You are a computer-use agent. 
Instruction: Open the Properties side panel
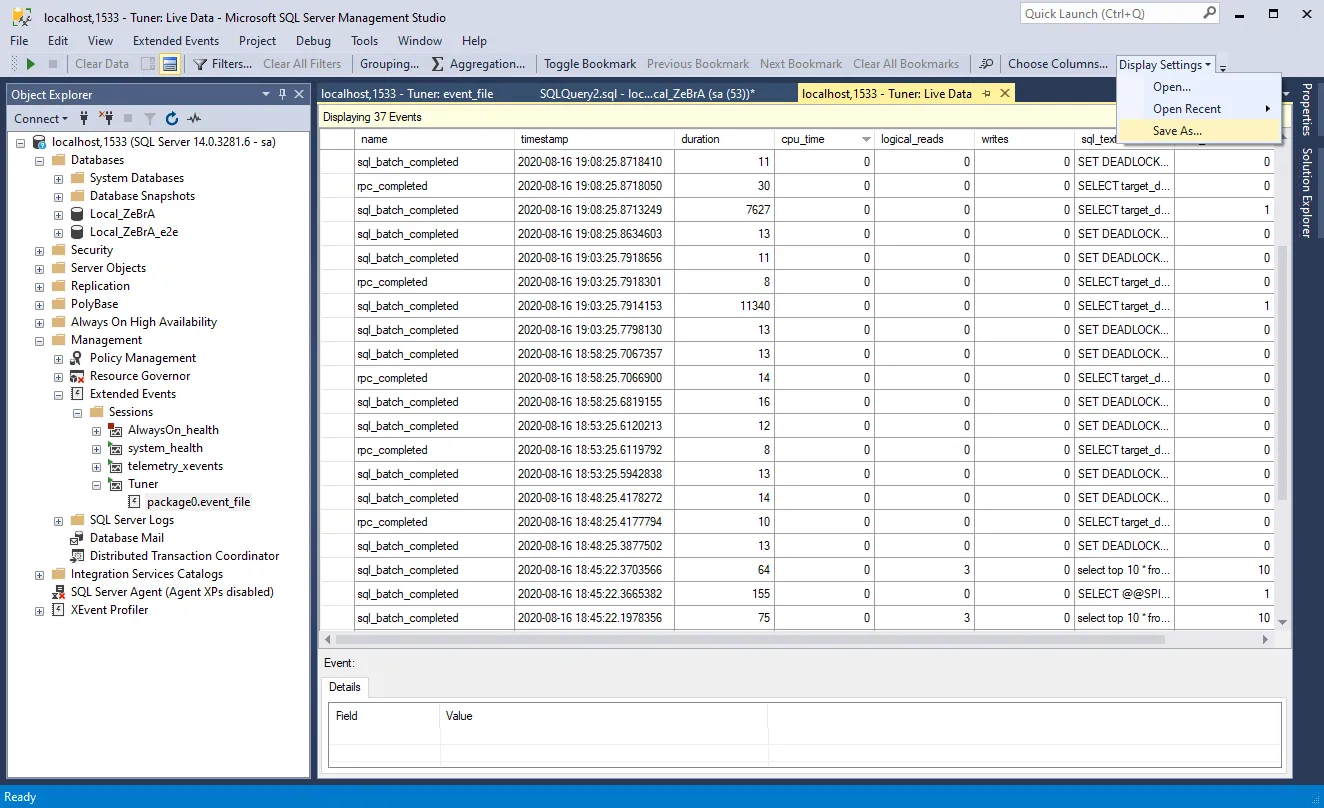click(1306, 110)
